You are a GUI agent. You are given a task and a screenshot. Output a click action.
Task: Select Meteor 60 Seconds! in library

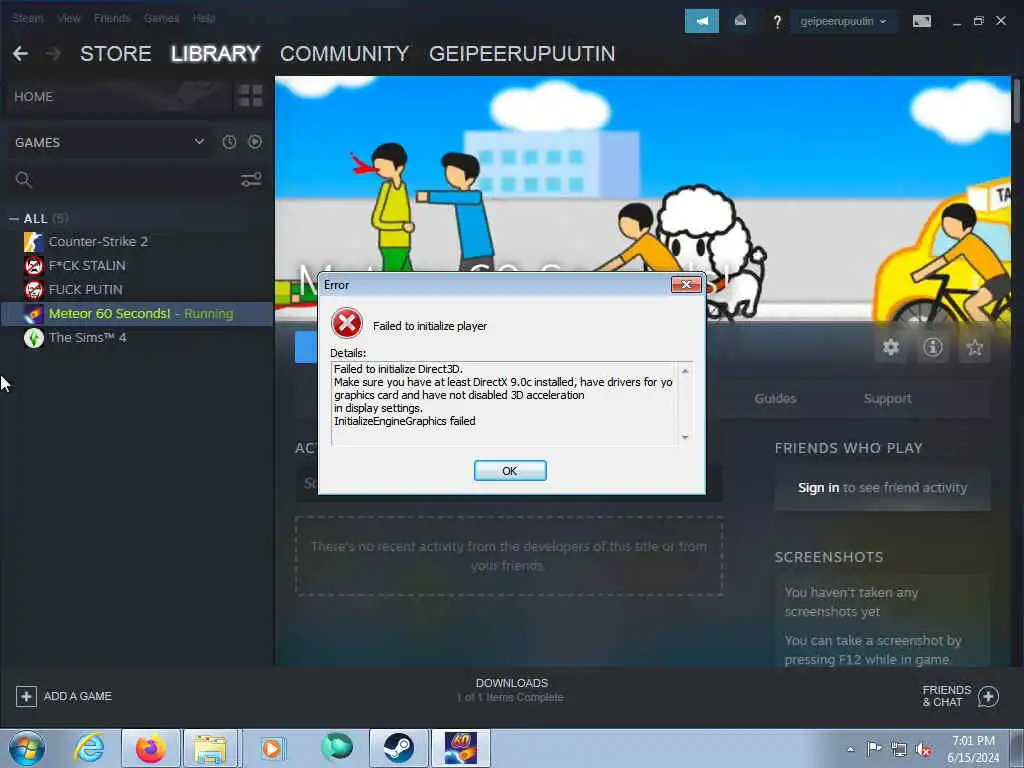click(137, 313)
